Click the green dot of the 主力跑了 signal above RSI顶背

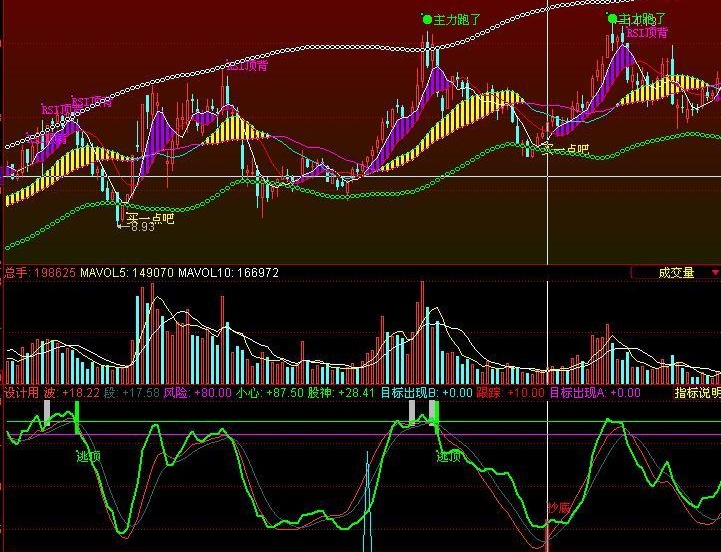[x=612, y=19]
